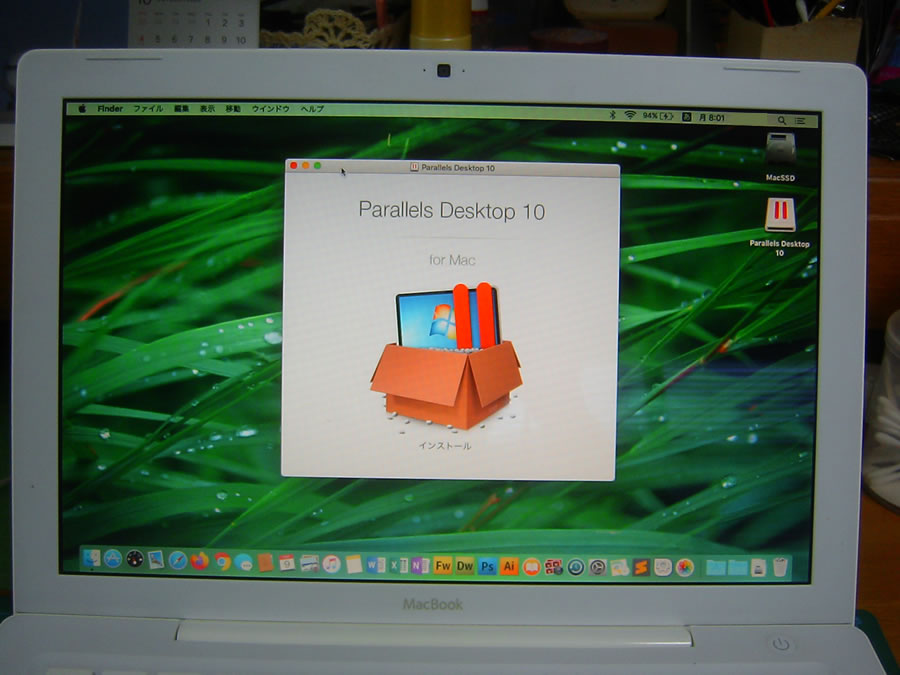Open Contacts book icon in Dock
The height and width of the screenshot is (675, 900).
point(265,562)
